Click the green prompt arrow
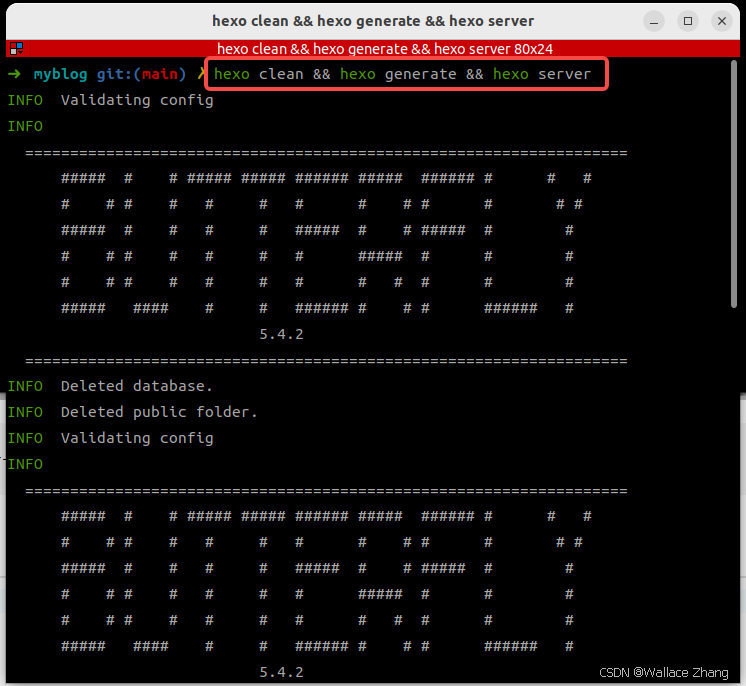Image resolution: width=746 pixels, height=686 pixels. 14,74
